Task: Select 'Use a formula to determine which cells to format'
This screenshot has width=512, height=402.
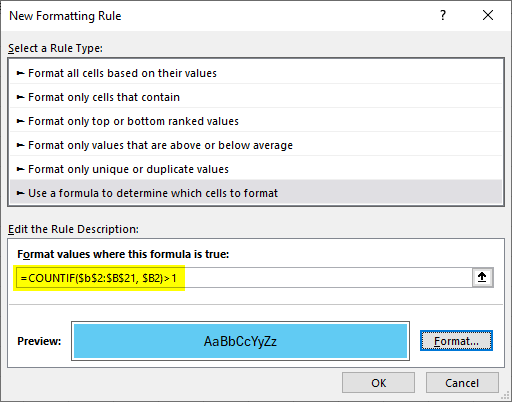Action: point(256,193)
